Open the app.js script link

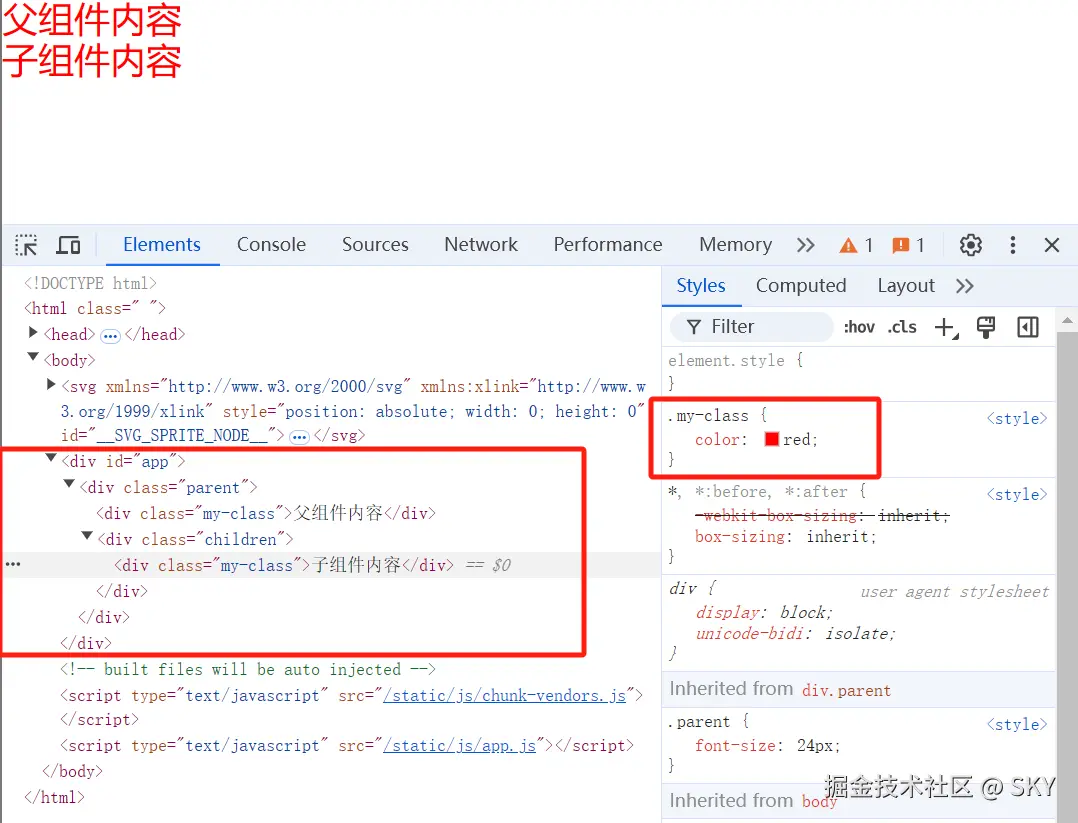pos(459,745)
